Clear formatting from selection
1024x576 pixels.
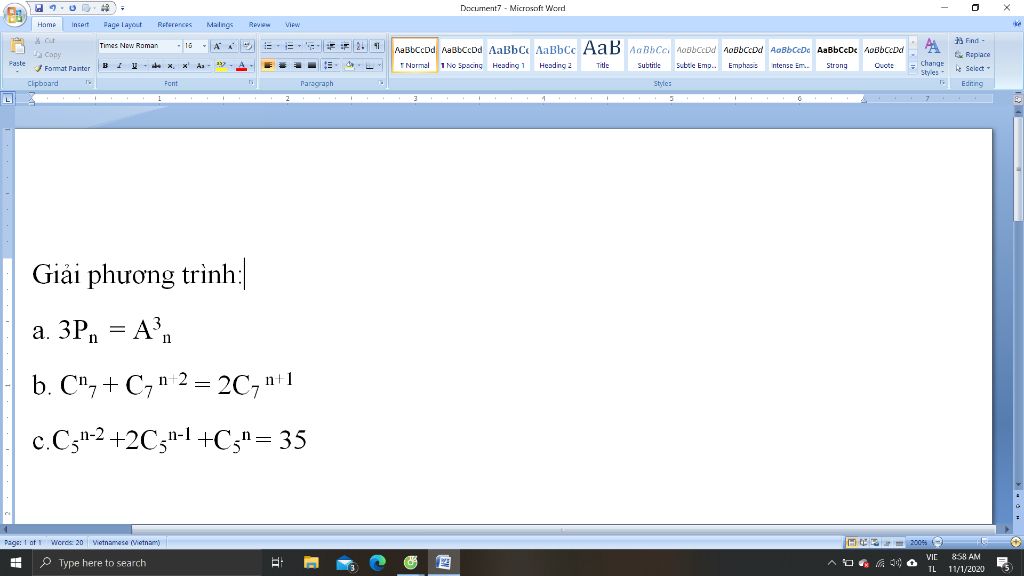247,46
